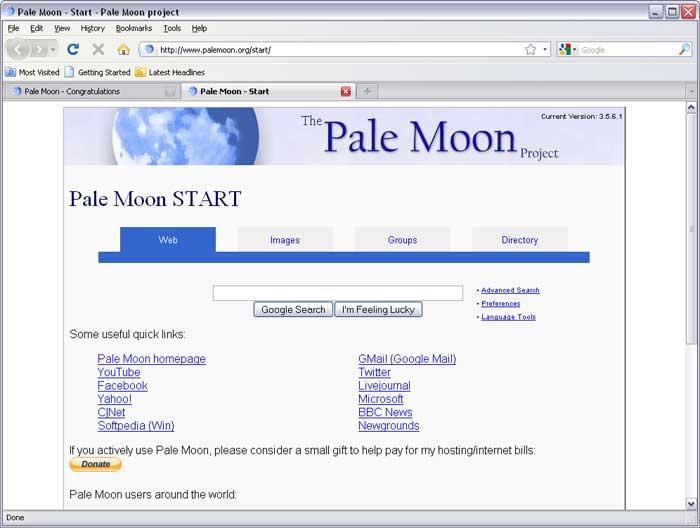The width and height of the screenshot is (700, 528).
Task: Open the Facebook quick link
Action: pyautogui.click(x=122, y=386)
